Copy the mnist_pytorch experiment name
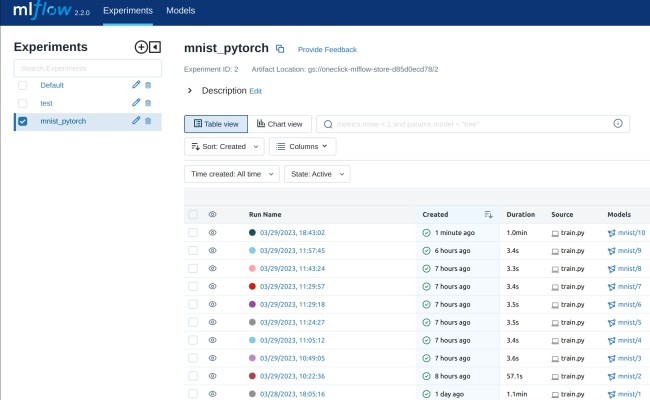This screenshot has height=400, width=650. coord(280,49)
